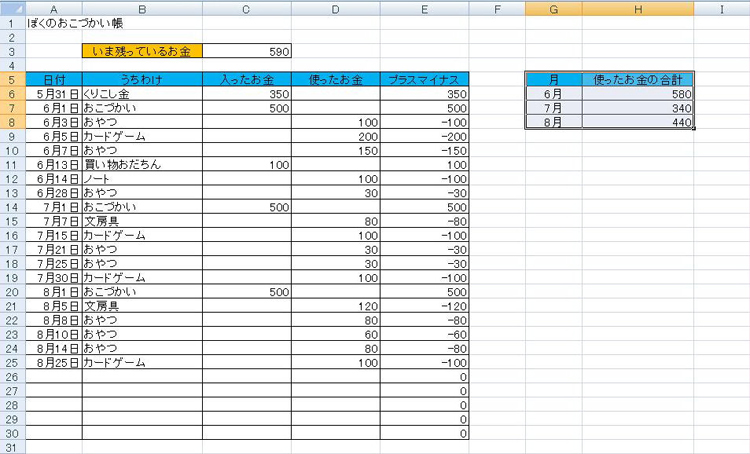Select the 使ったお金の合計 header cell
This screenshot has height=454, width=750.
637,79
